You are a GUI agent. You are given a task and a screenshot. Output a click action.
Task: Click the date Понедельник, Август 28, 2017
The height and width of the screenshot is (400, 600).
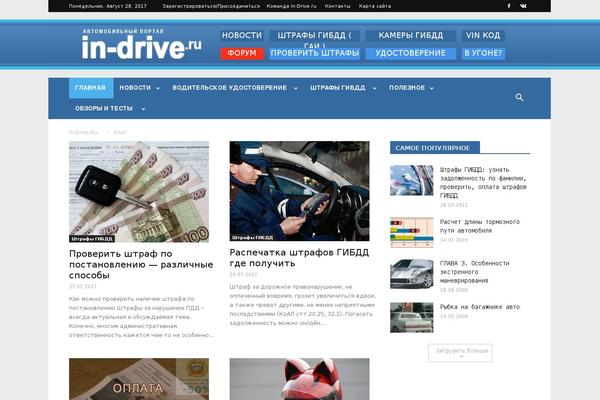[x=108, y=6]
